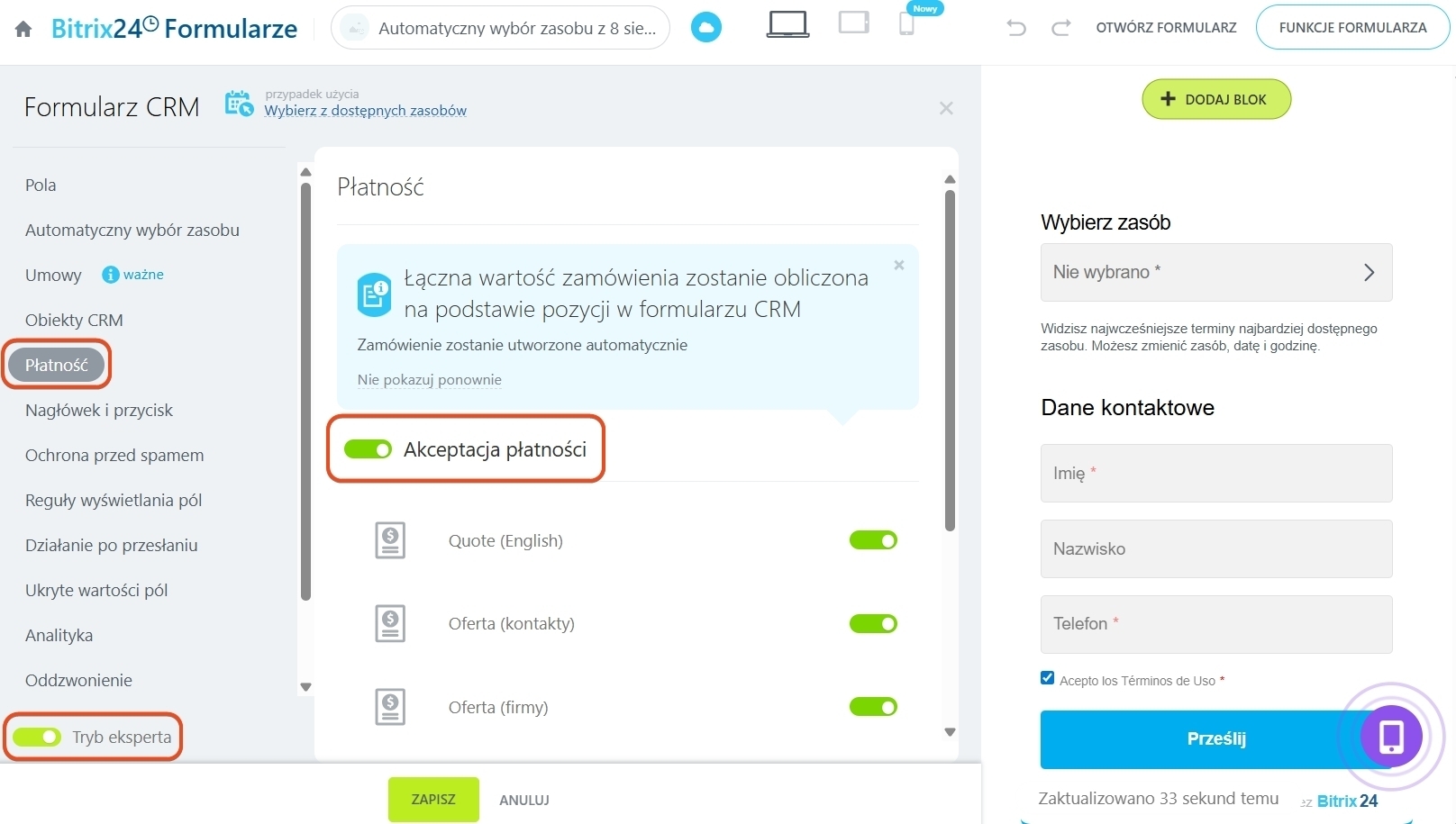Click Wybierz z dostępnych zasobów link
Screen dimensions: 1456x824
click(365, 111)
